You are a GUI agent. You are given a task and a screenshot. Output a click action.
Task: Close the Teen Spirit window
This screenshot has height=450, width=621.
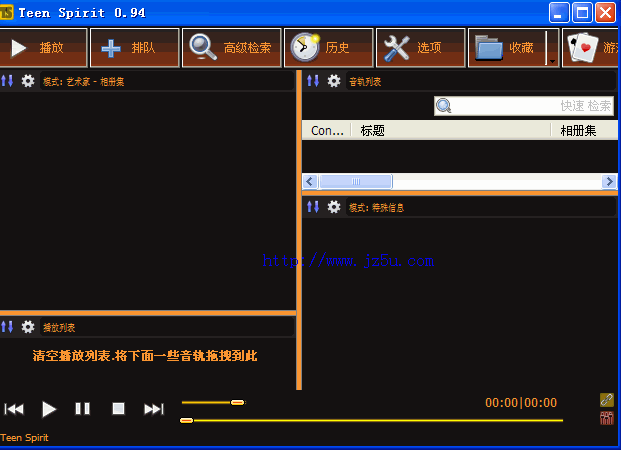(606, 13)
